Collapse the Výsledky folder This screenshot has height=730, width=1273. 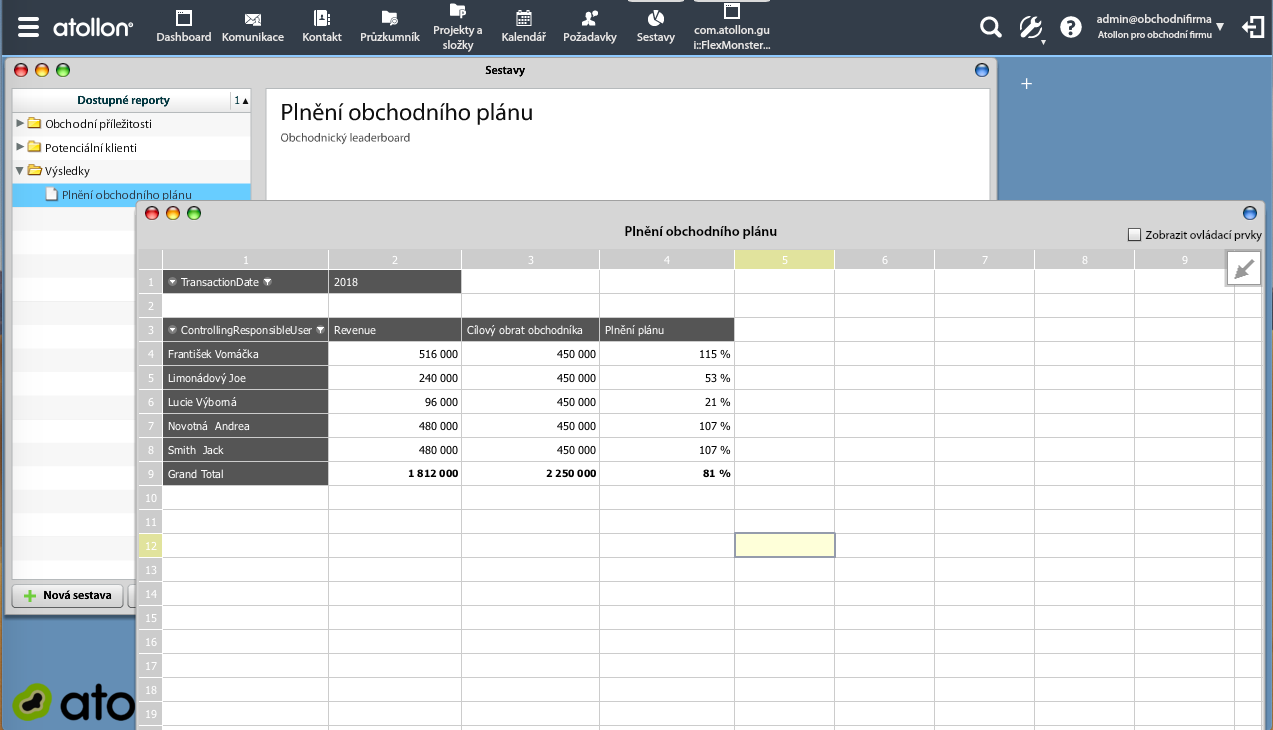click(20, 171)
